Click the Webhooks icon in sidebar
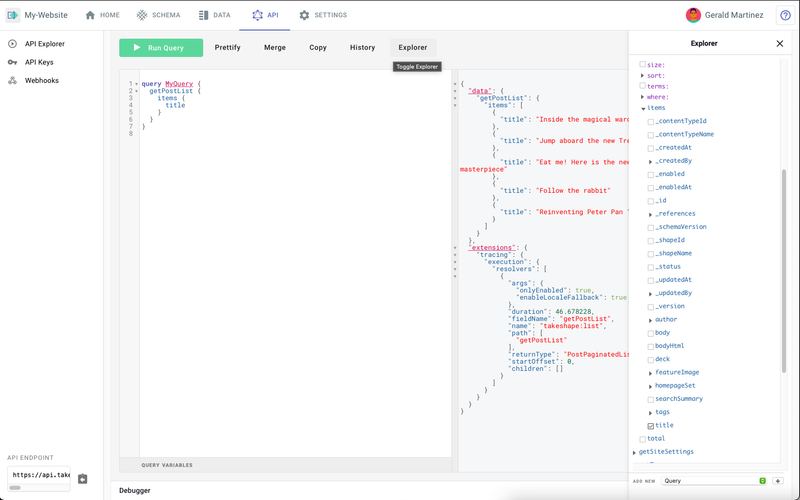Image resolution: width=800 pixels, height=500 pixels. (12, 81)
